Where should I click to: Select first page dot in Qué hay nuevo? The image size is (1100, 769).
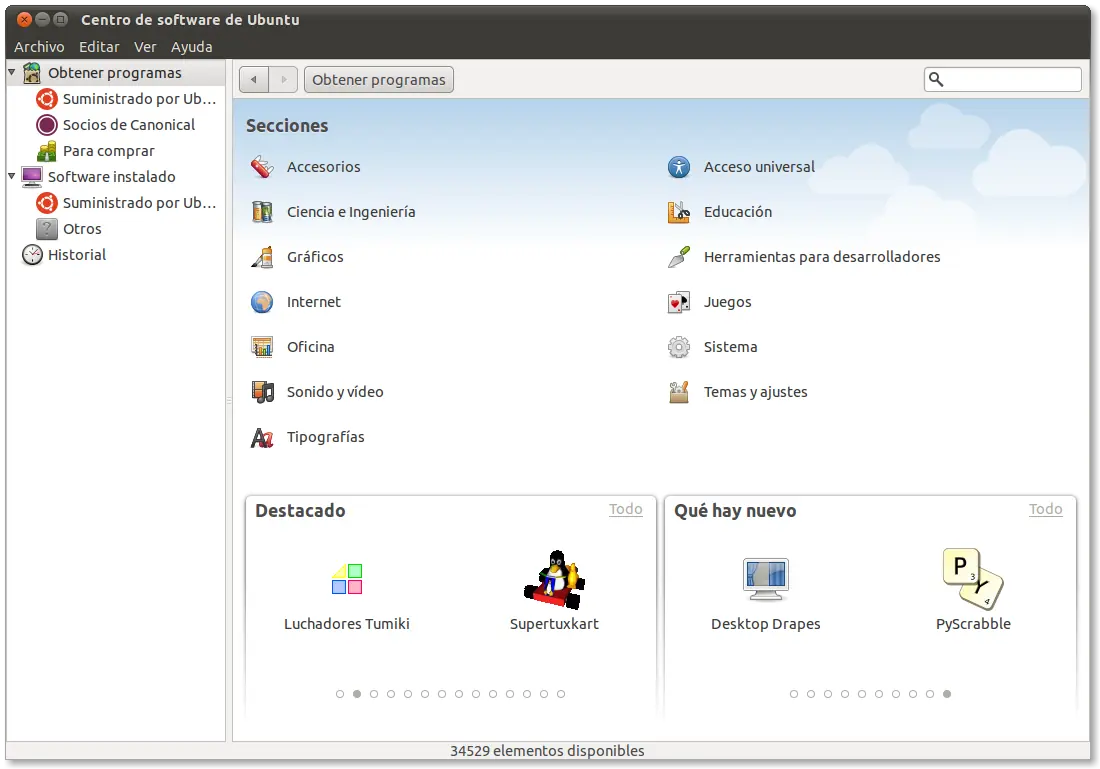[793, 694]
